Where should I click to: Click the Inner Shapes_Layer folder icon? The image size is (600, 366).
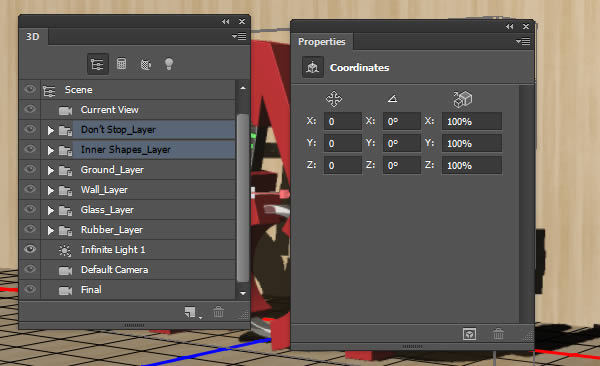pos(65,151)
